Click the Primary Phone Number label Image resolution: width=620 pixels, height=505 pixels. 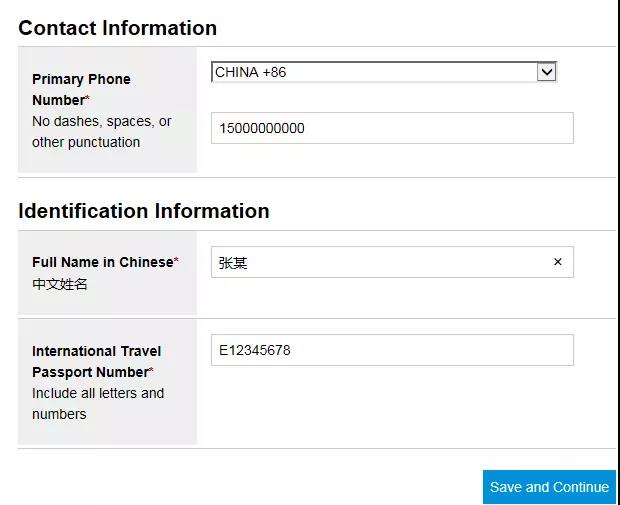point(81,89)
